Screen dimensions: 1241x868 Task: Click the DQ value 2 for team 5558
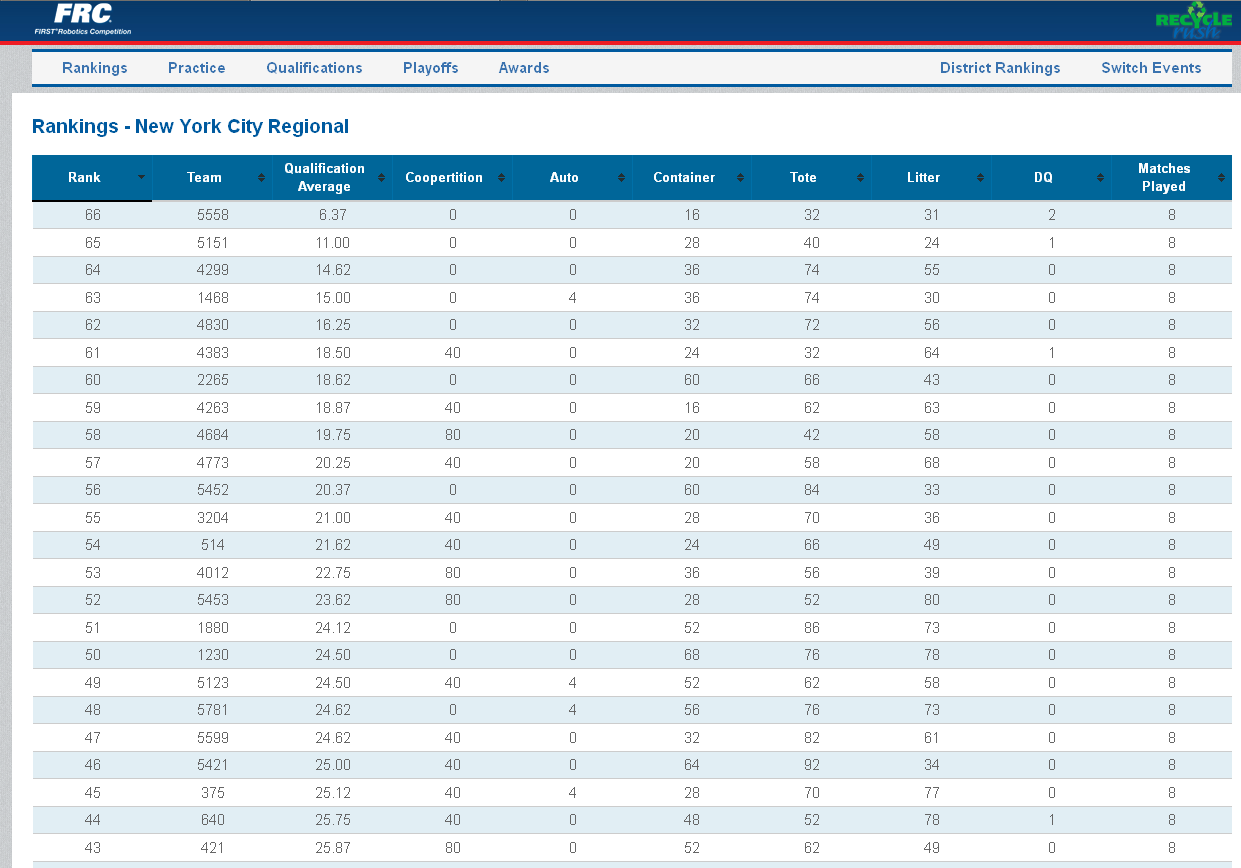[x=1052, y=215]
